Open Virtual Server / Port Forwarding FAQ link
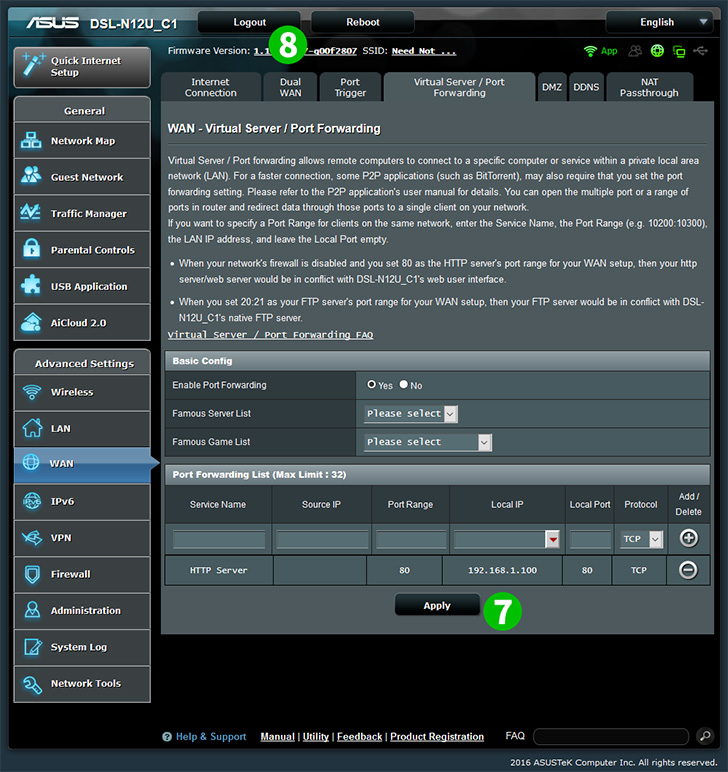This screenshot has height=772, width=728. 270,335
